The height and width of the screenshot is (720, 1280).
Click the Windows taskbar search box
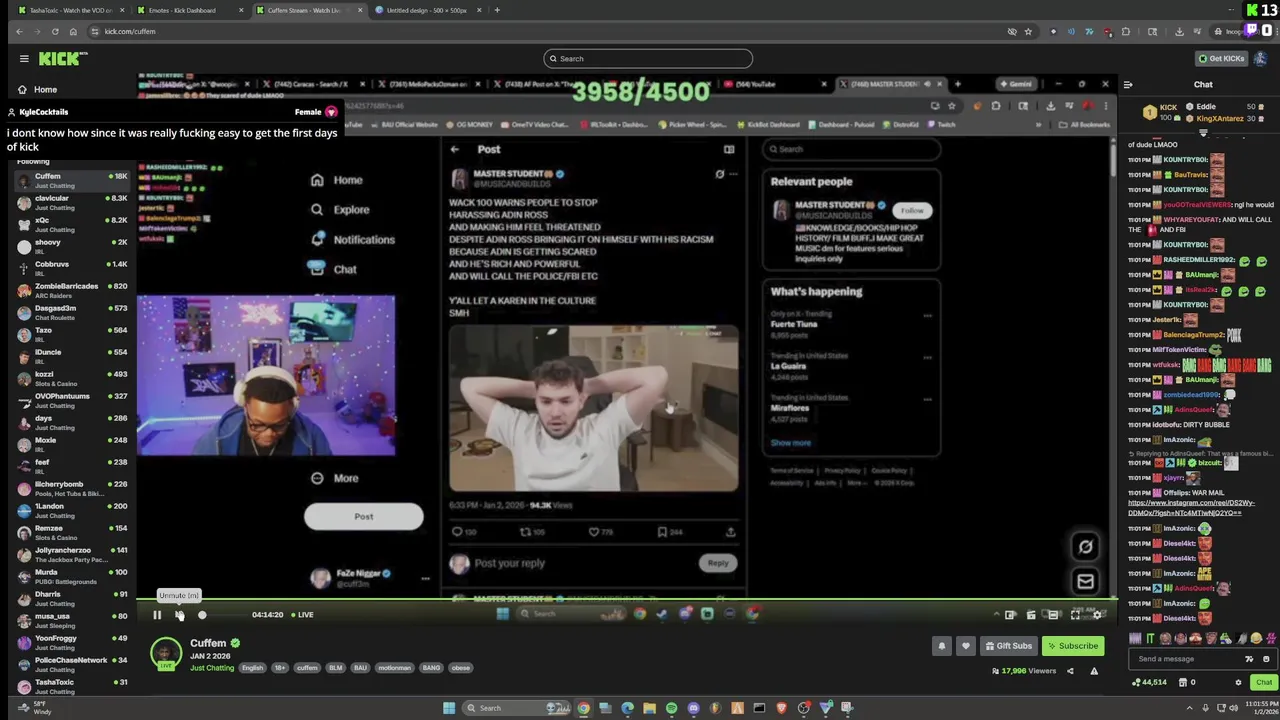point(516,708)
